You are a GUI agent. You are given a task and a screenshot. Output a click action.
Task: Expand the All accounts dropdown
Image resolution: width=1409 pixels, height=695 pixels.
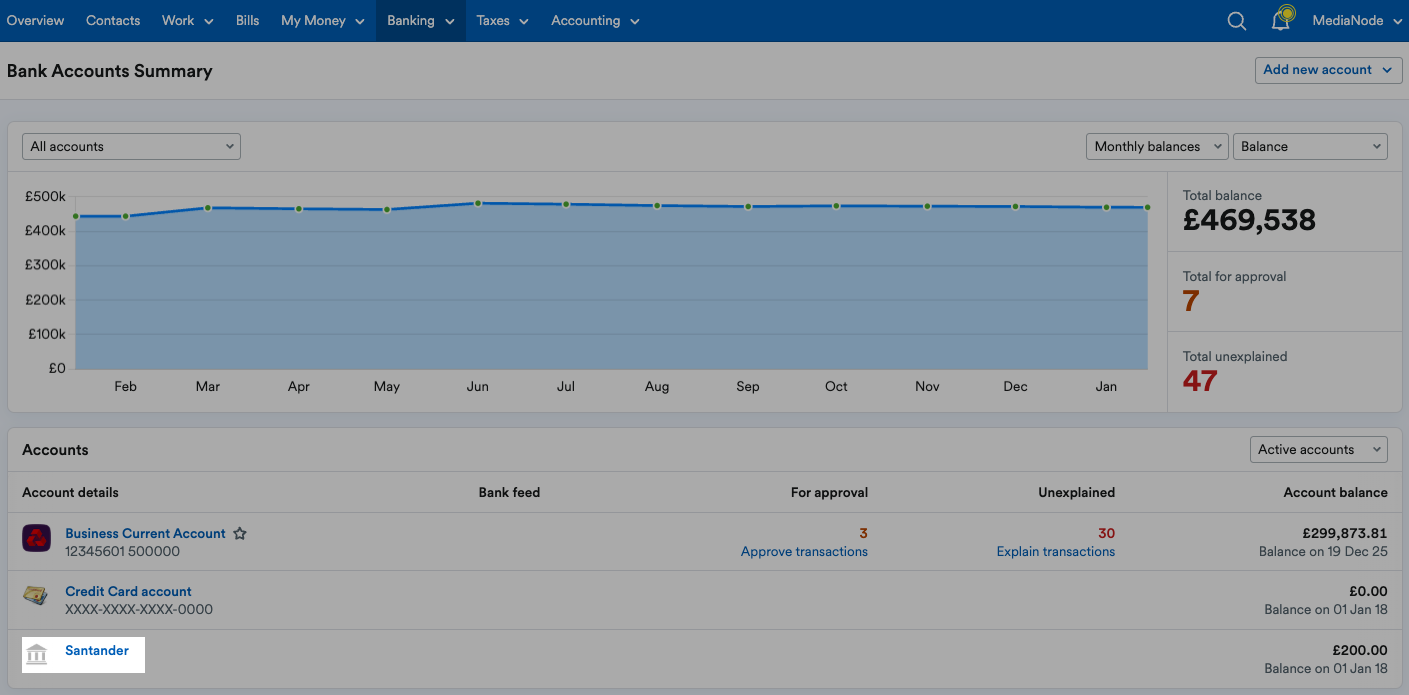(131, 146)
